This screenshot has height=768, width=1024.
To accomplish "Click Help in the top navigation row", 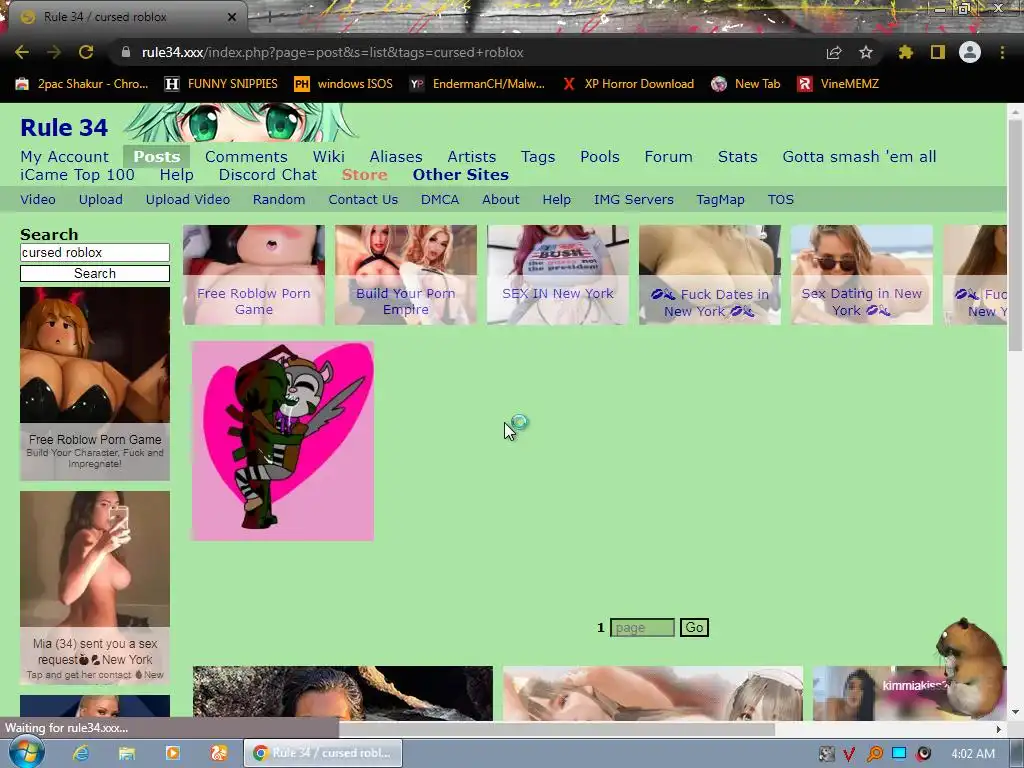I will pos(176,175).
